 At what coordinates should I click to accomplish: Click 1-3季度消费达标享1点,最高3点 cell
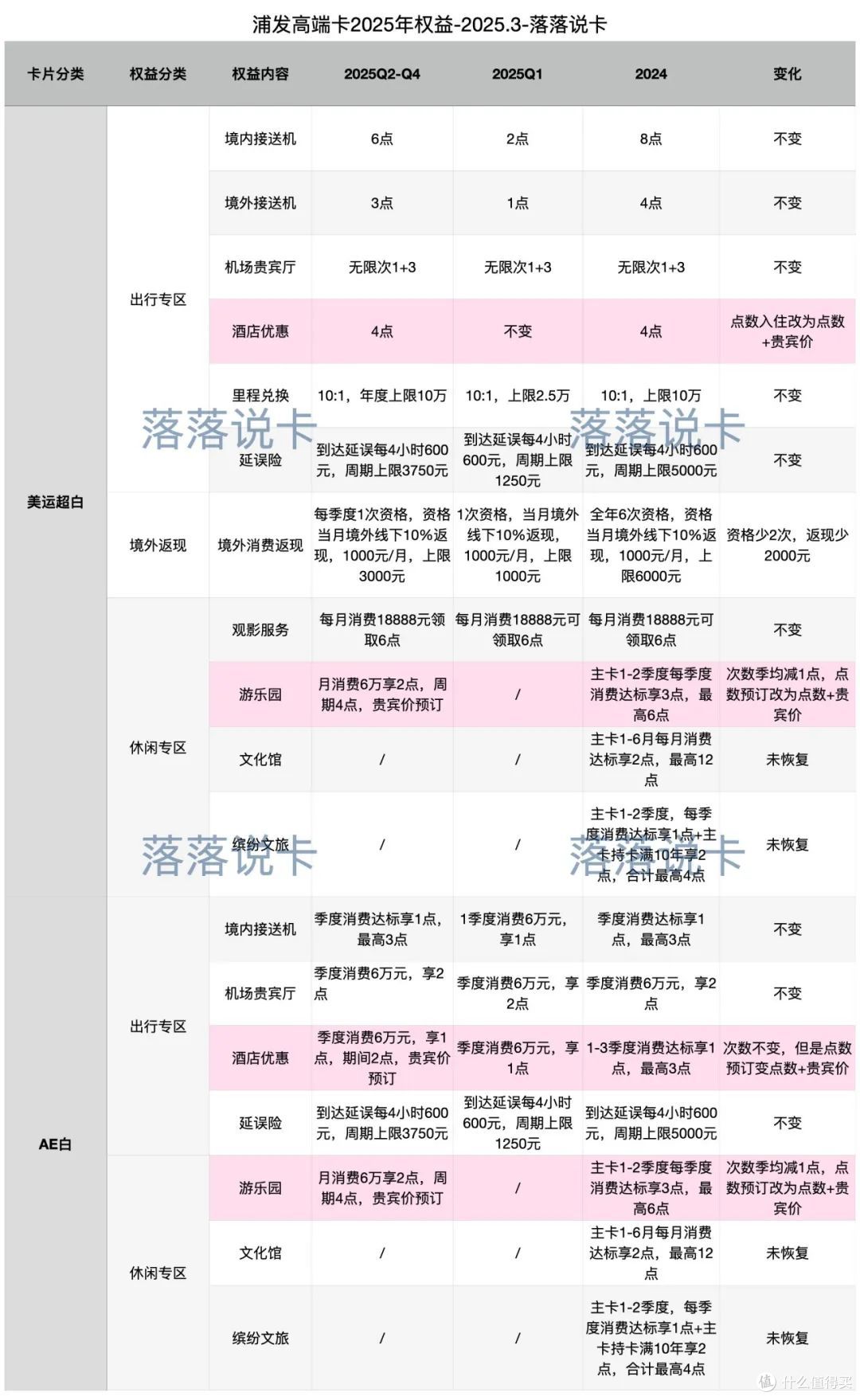651,1058
